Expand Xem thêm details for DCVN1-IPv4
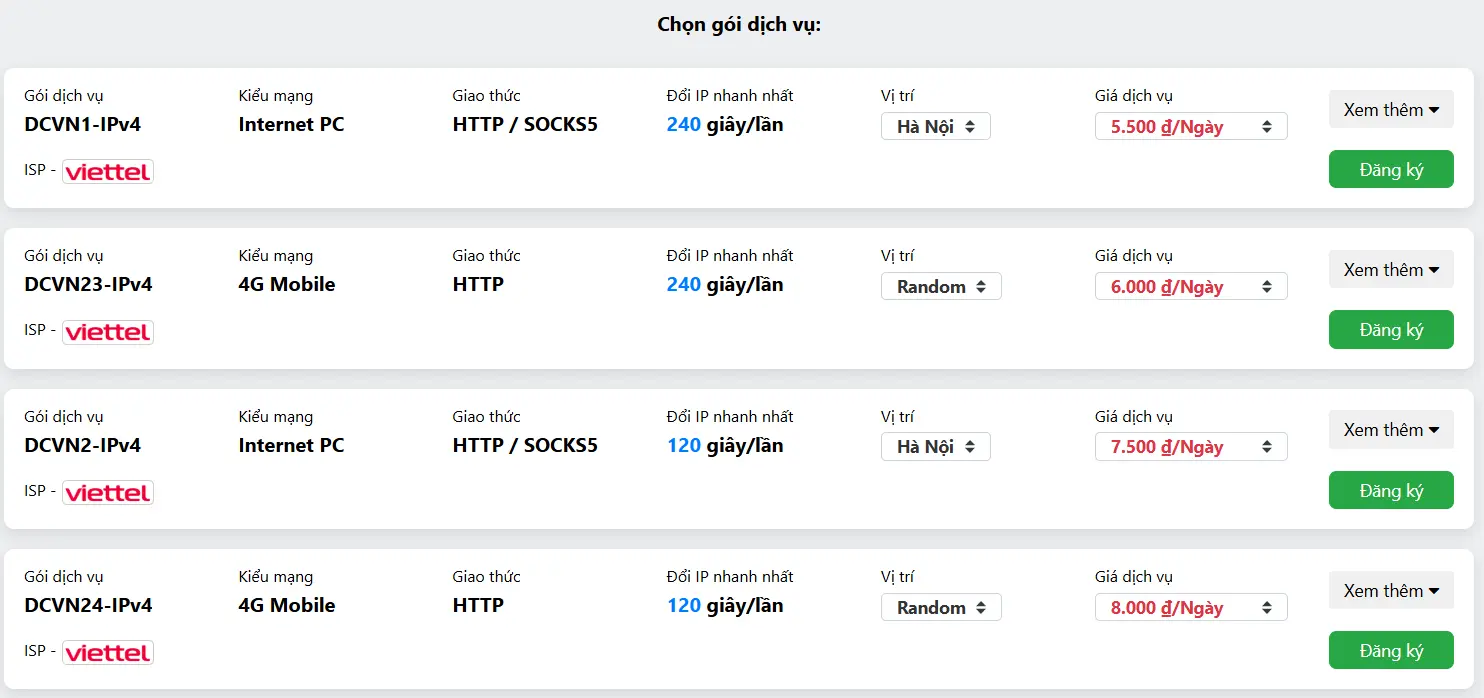 [1390, 109]
